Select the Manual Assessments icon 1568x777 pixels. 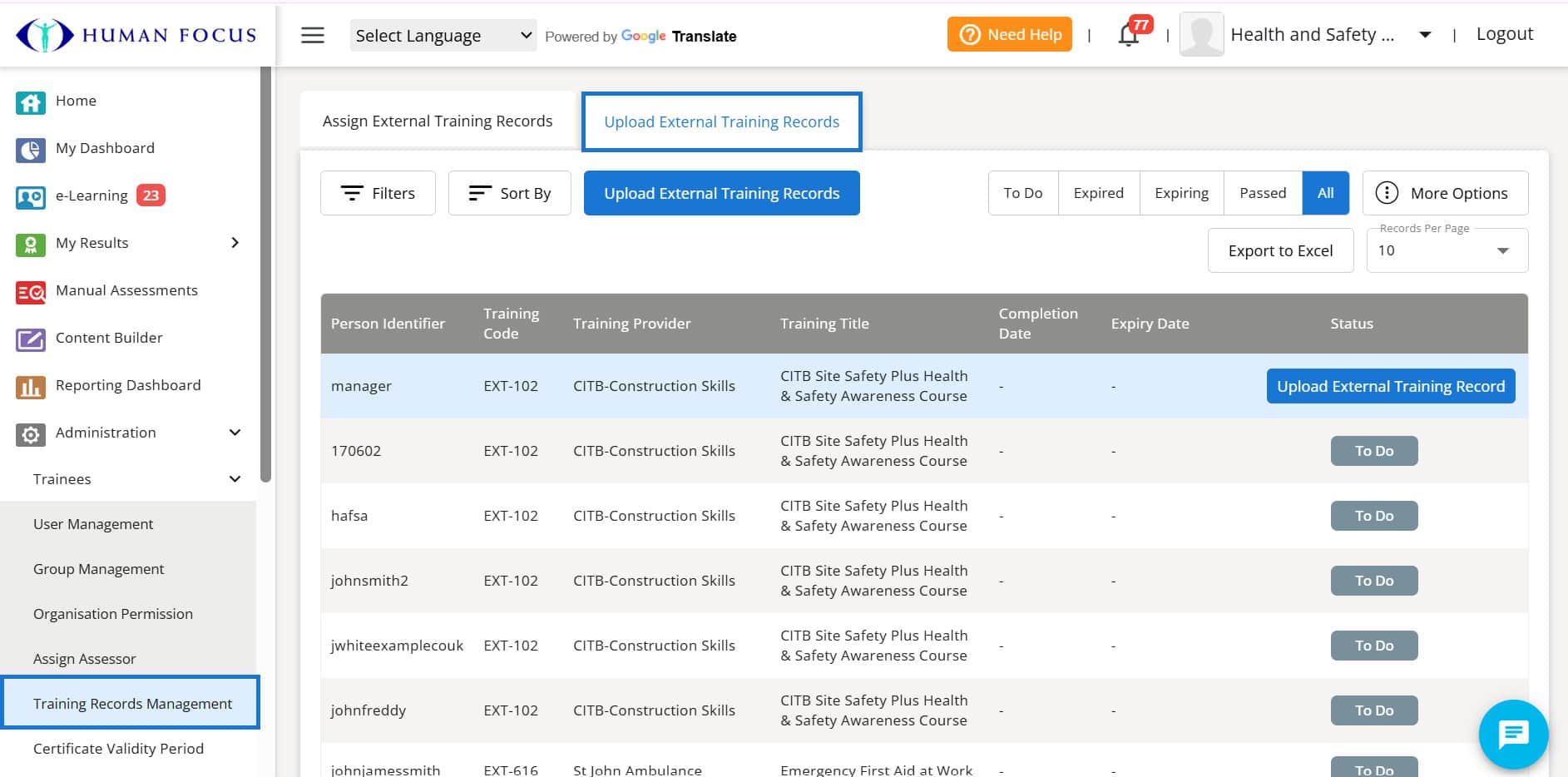[30, 291]
